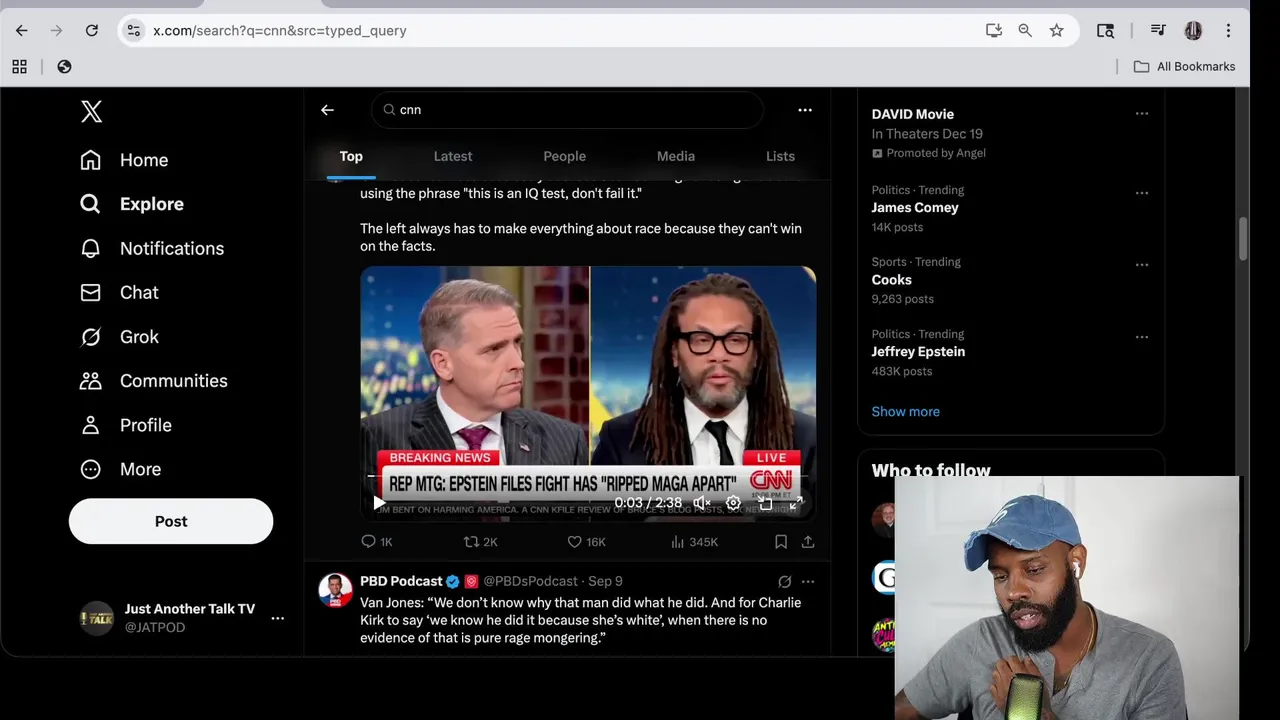This screenshot has width=1280, height=720.
Task: Click the back arrow beside search box
Action: (327, 110)
